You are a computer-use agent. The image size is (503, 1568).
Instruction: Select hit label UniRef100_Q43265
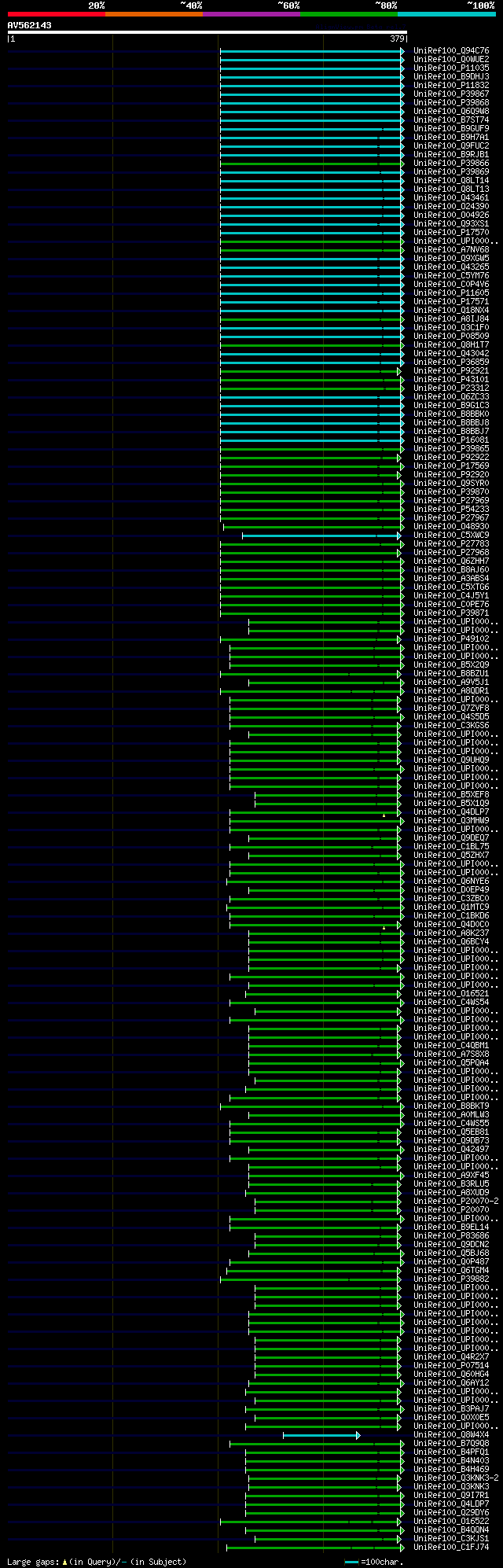tap(451, 267)
